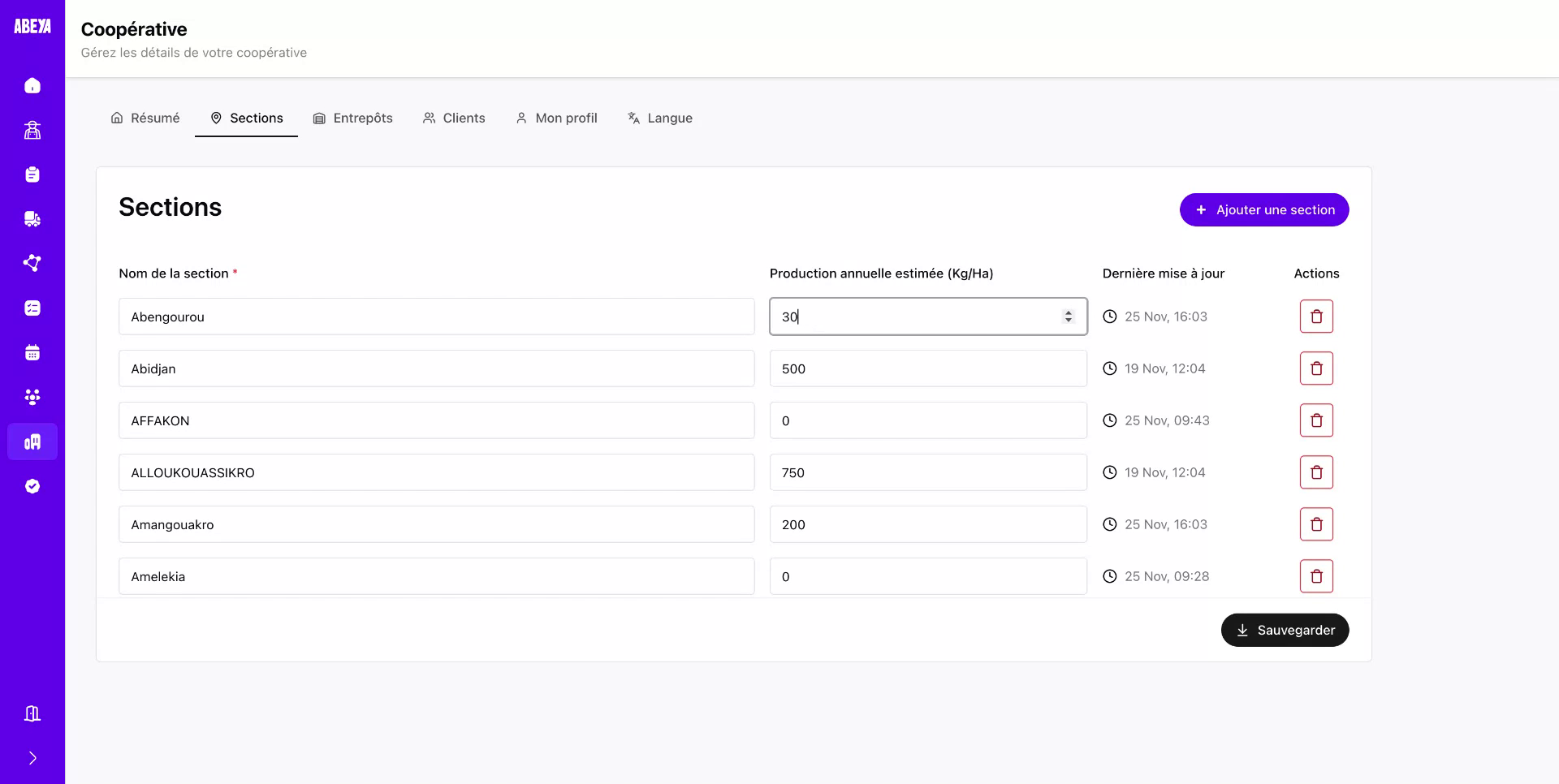Click Ajouter une section
The width and height of the screenshot is (1559, 784).
coord(1263,209)
